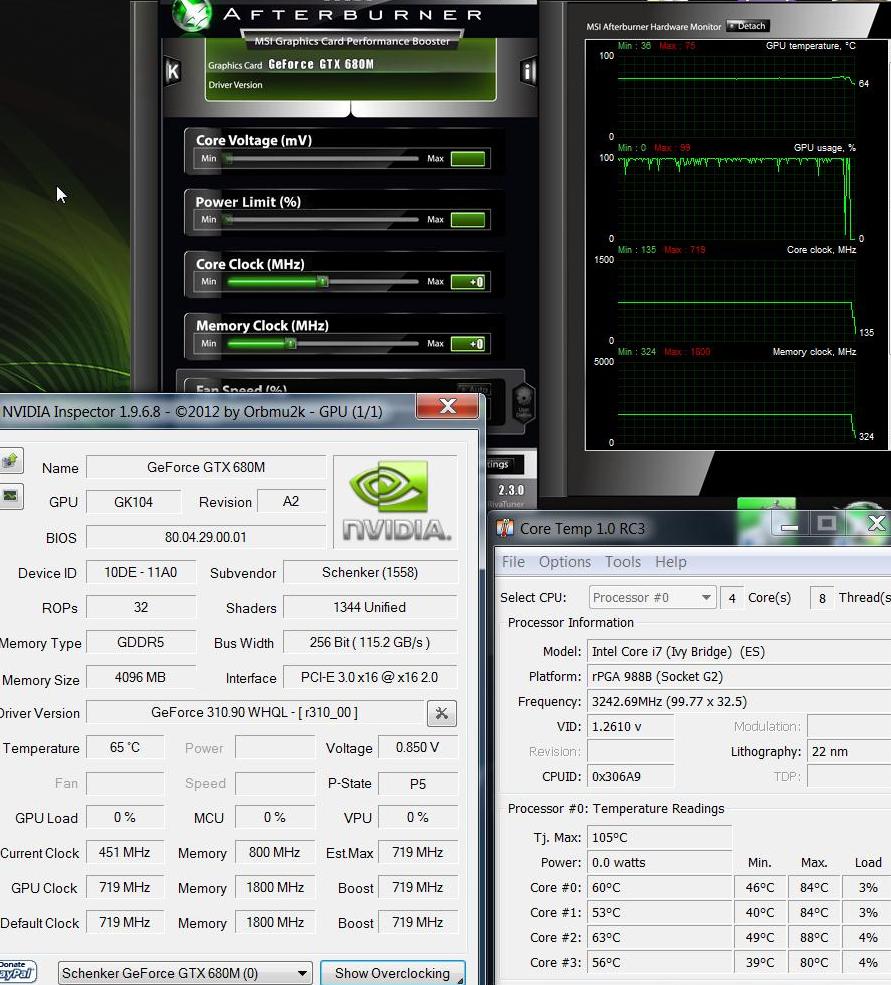Click the NVIDIA logo in Inspector
The image size is (891, 985).
(396, 501)
